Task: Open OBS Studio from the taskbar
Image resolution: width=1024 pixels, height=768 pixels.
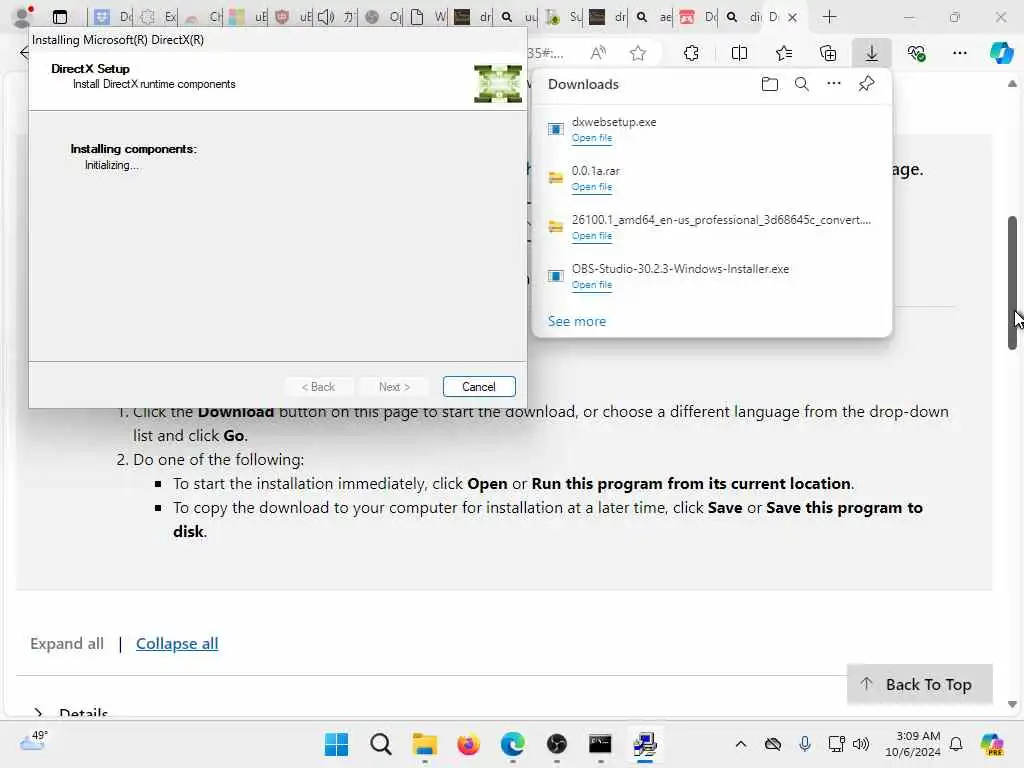Action: tap(556, 744)
